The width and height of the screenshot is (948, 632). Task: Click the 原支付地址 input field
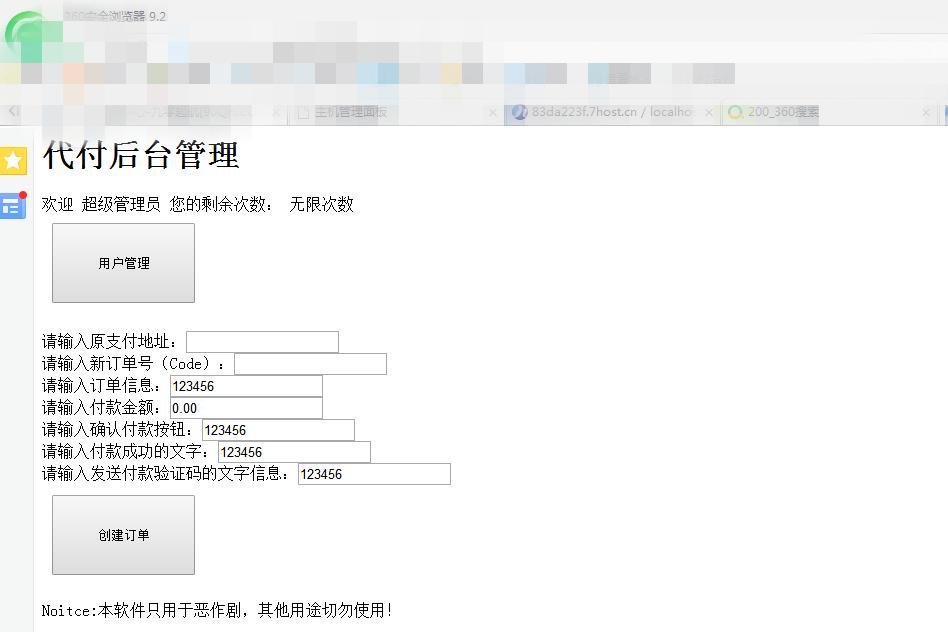coord(262,341)
